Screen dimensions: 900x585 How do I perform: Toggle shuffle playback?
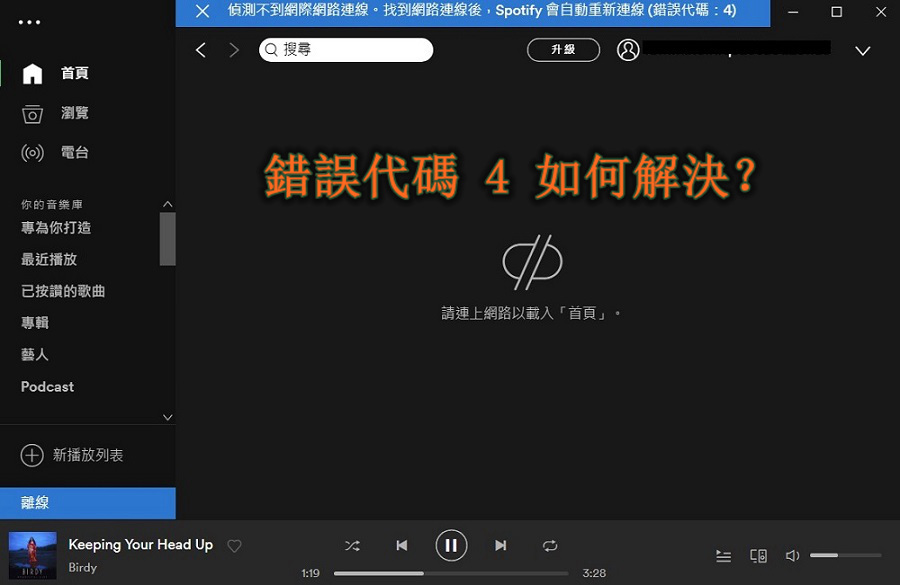tap(352, 545)
